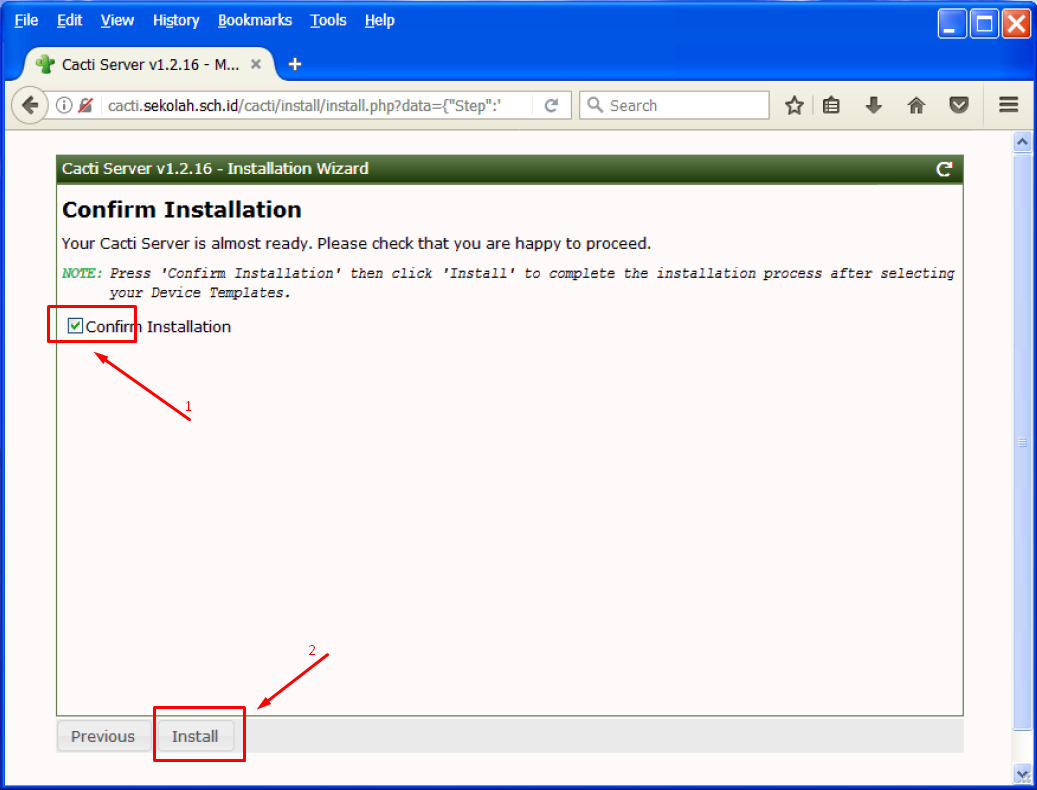
Task: Open the Bookmarks menu
Action: pyautogui.click(x=255, y=20)
